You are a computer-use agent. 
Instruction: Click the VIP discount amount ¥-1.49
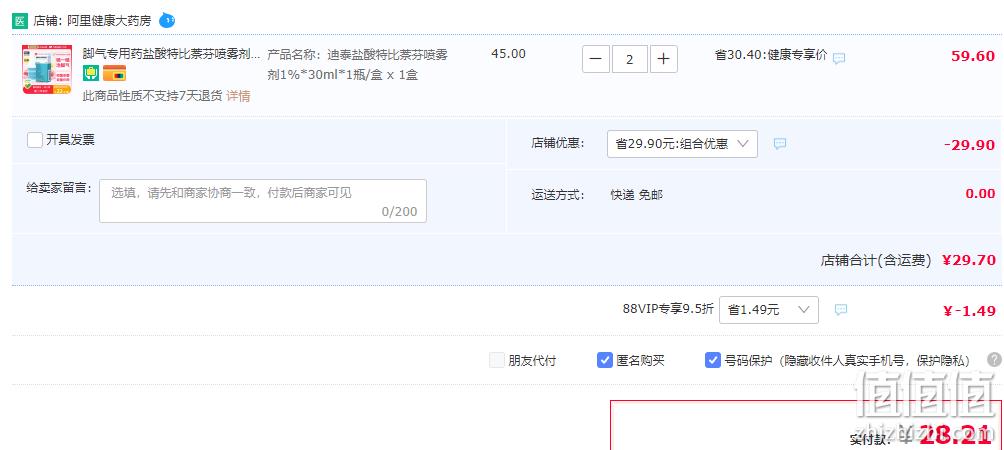click(x=969, y=311)
